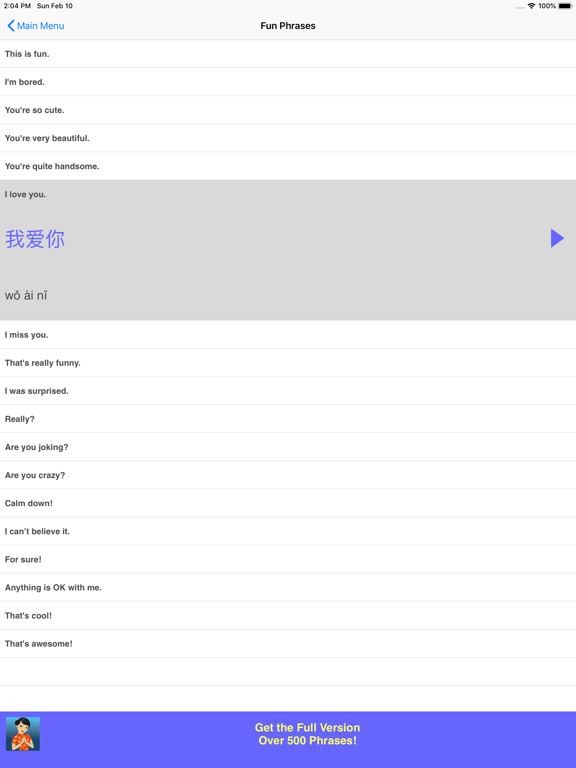Select the phrase I miss you.
The image size is (576, 768).
[x=288, y=335]
